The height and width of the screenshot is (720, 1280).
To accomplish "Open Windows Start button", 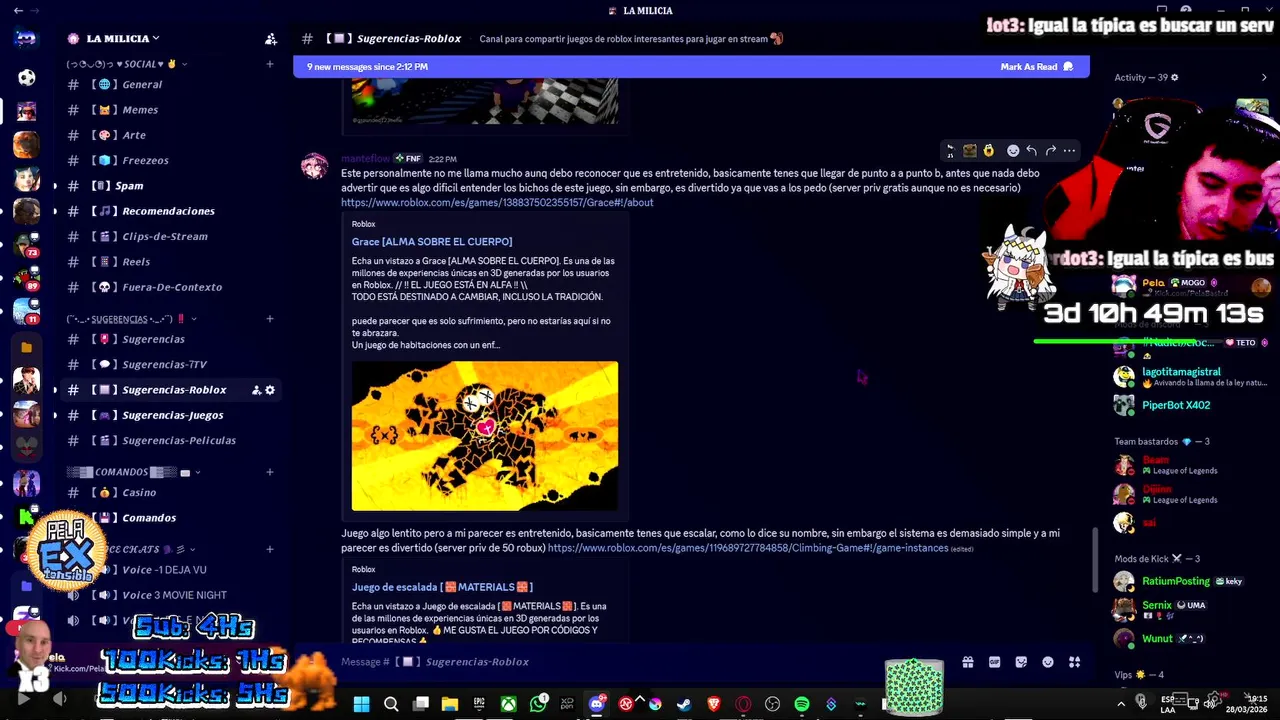I will (361, 704).
